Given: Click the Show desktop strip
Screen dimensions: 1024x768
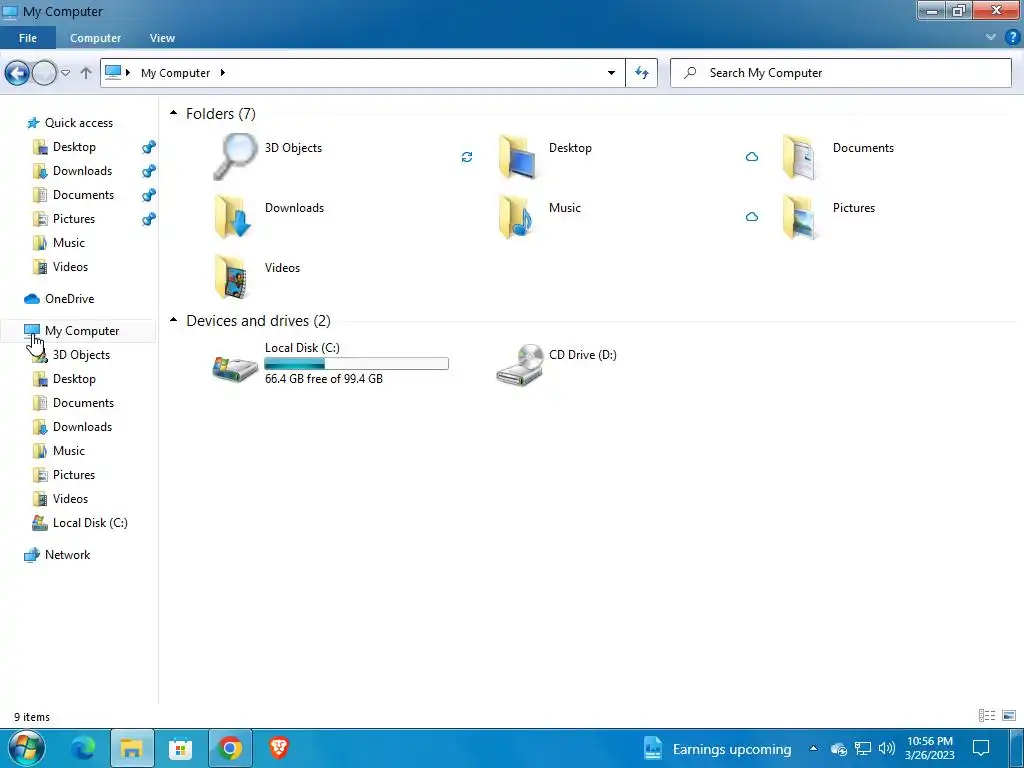Looking at the screenshot, I should pyautogui.click(x=1017, y=748).
